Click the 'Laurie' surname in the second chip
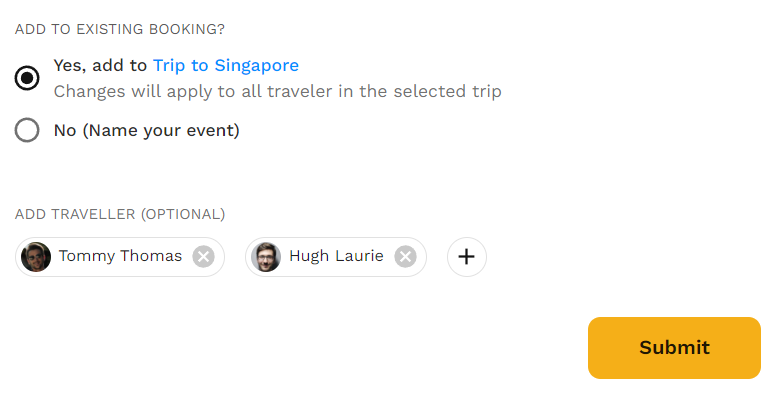777x396 pixels. click(359, 256)
